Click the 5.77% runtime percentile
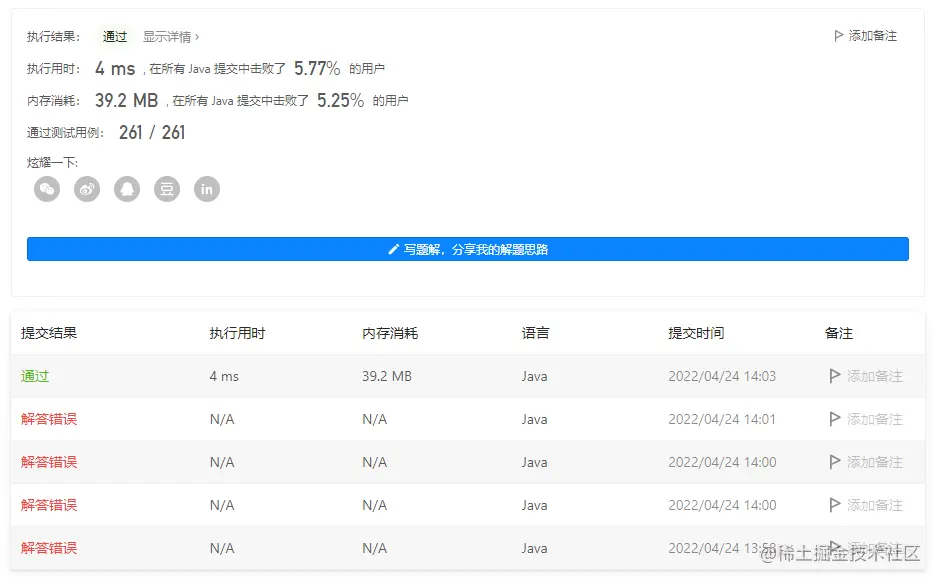Image resolution: width=939 pixels, height=582 pixels. 317,68
